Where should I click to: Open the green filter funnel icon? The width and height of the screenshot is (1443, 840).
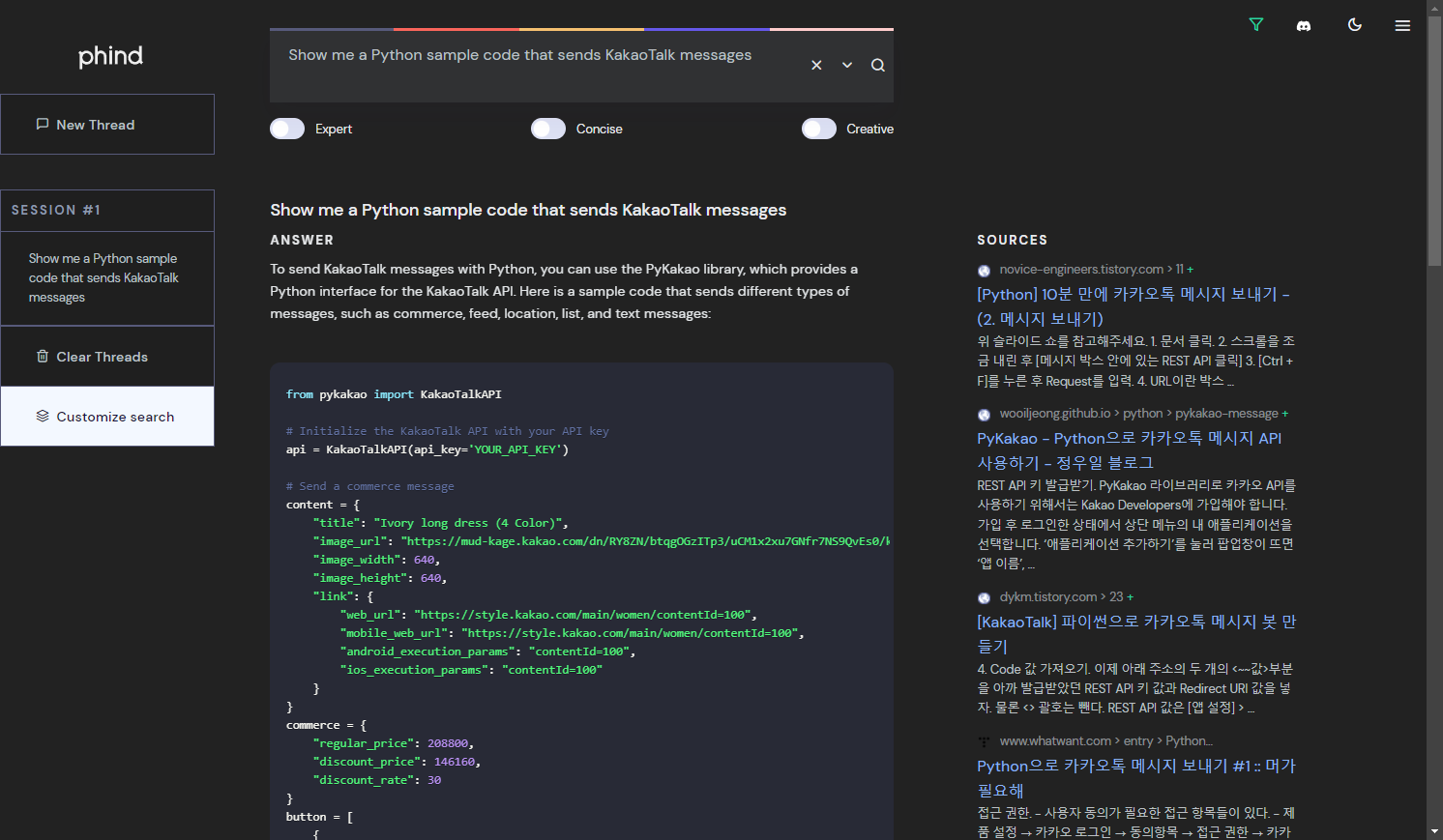click(x=1256, y=25)
